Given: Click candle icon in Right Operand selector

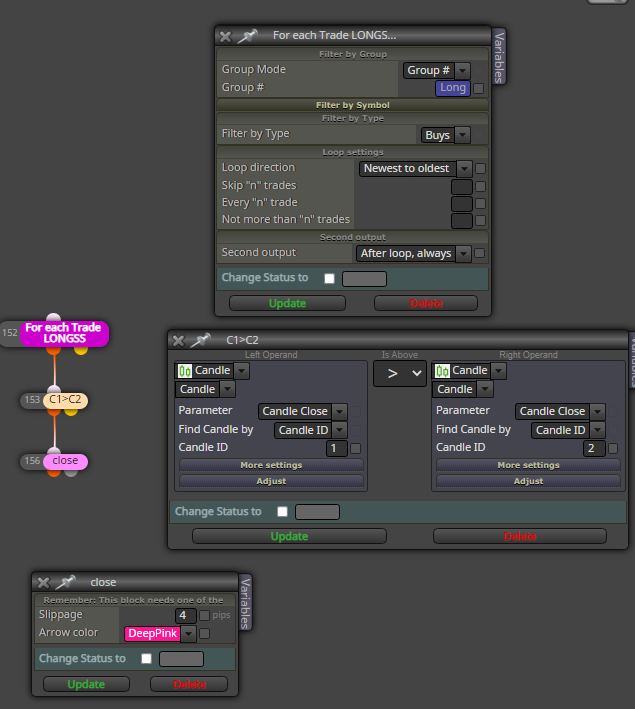Looking at the screenshot, I should 442,371.
